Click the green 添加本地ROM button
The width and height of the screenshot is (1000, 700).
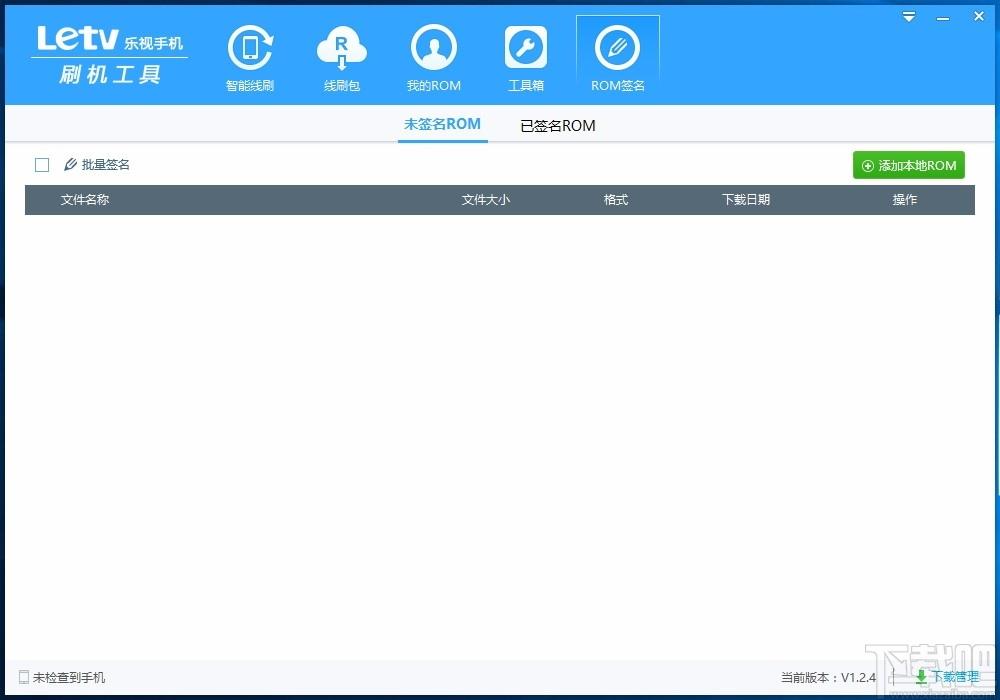click(x=909, y=165)
